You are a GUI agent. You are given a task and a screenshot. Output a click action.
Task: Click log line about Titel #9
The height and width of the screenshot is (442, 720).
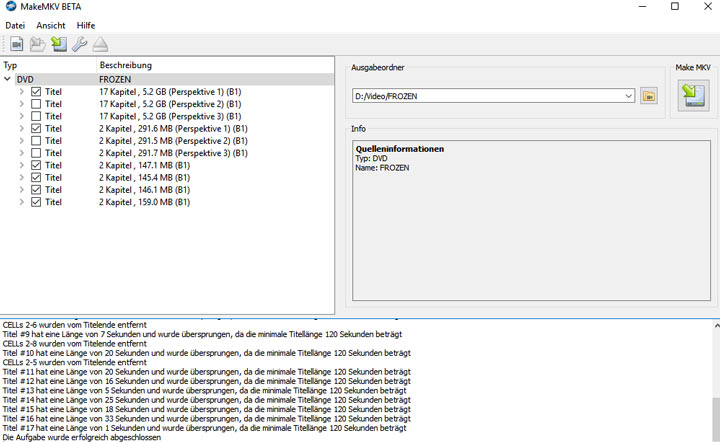coord(202,334)
